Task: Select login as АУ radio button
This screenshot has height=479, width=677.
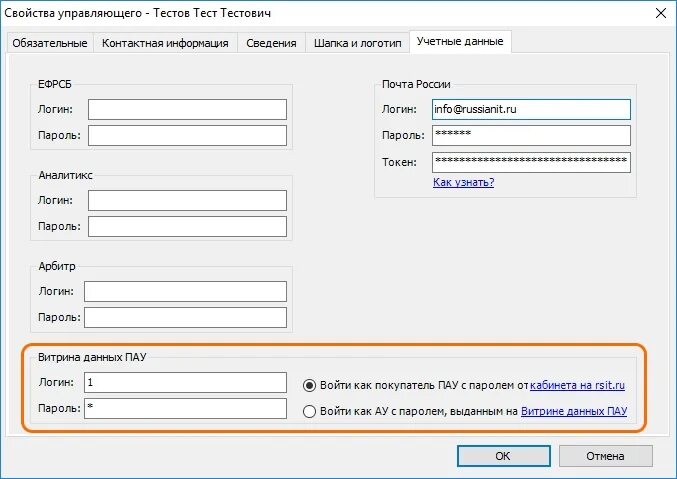Action: click(309, 411)
